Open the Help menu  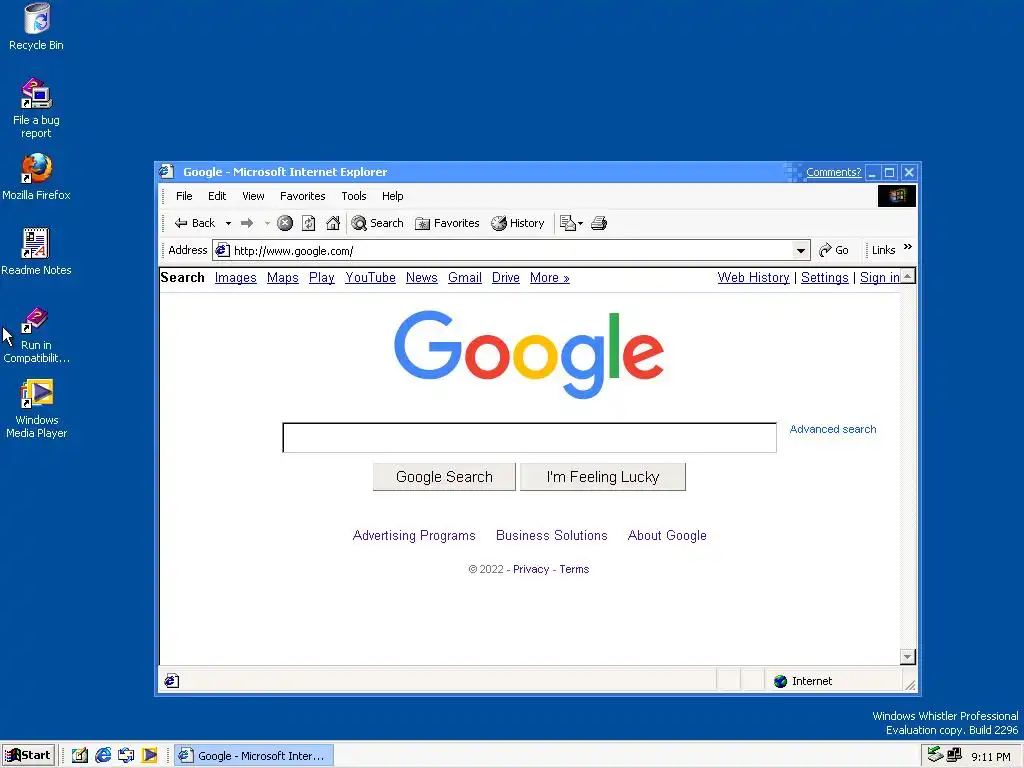392,196
